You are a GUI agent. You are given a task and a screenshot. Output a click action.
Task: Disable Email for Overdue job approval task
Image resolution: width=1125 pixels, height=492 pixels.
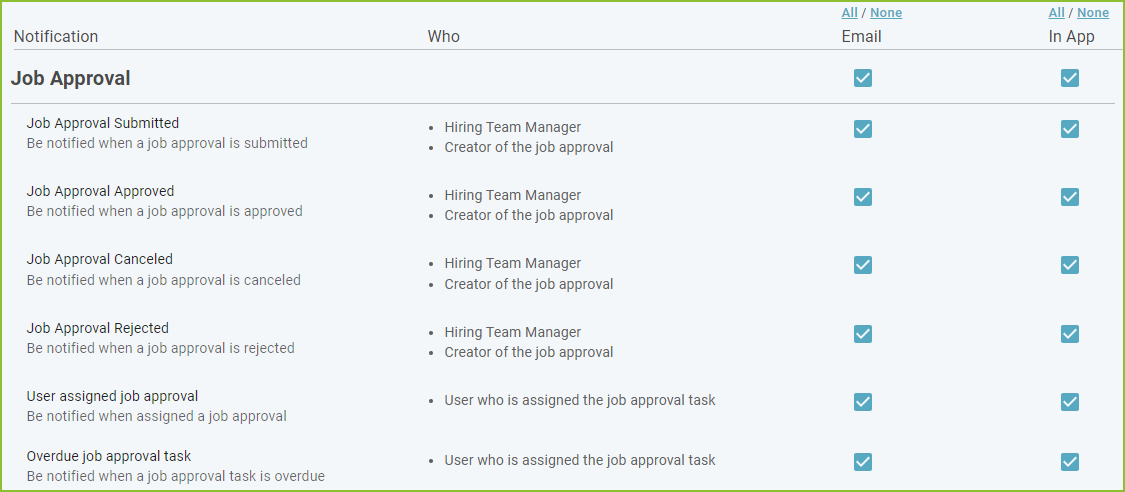point(862,462)
